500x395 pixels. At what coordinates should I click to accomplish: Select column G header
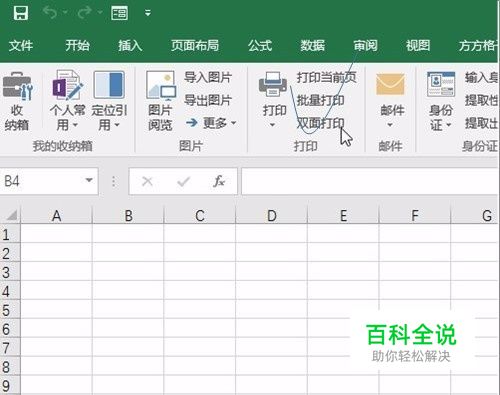(x=475, y=215)
